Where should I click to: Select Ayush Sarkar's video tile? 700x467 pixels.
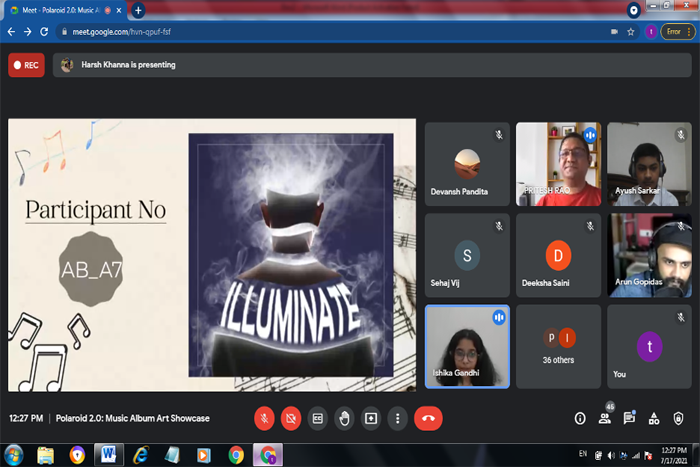click(650, 164)
